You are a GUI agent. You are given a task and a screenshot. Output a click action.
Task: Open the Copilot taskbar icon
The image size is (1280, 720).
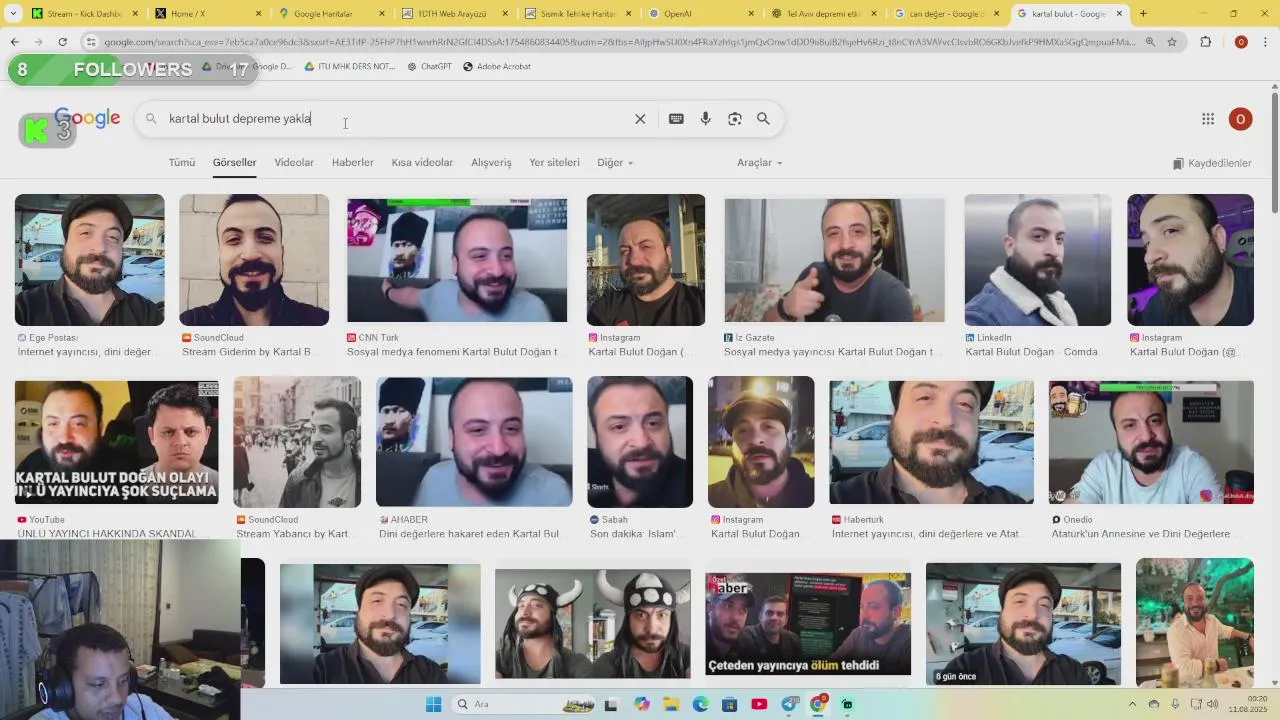tap(642, 704)
